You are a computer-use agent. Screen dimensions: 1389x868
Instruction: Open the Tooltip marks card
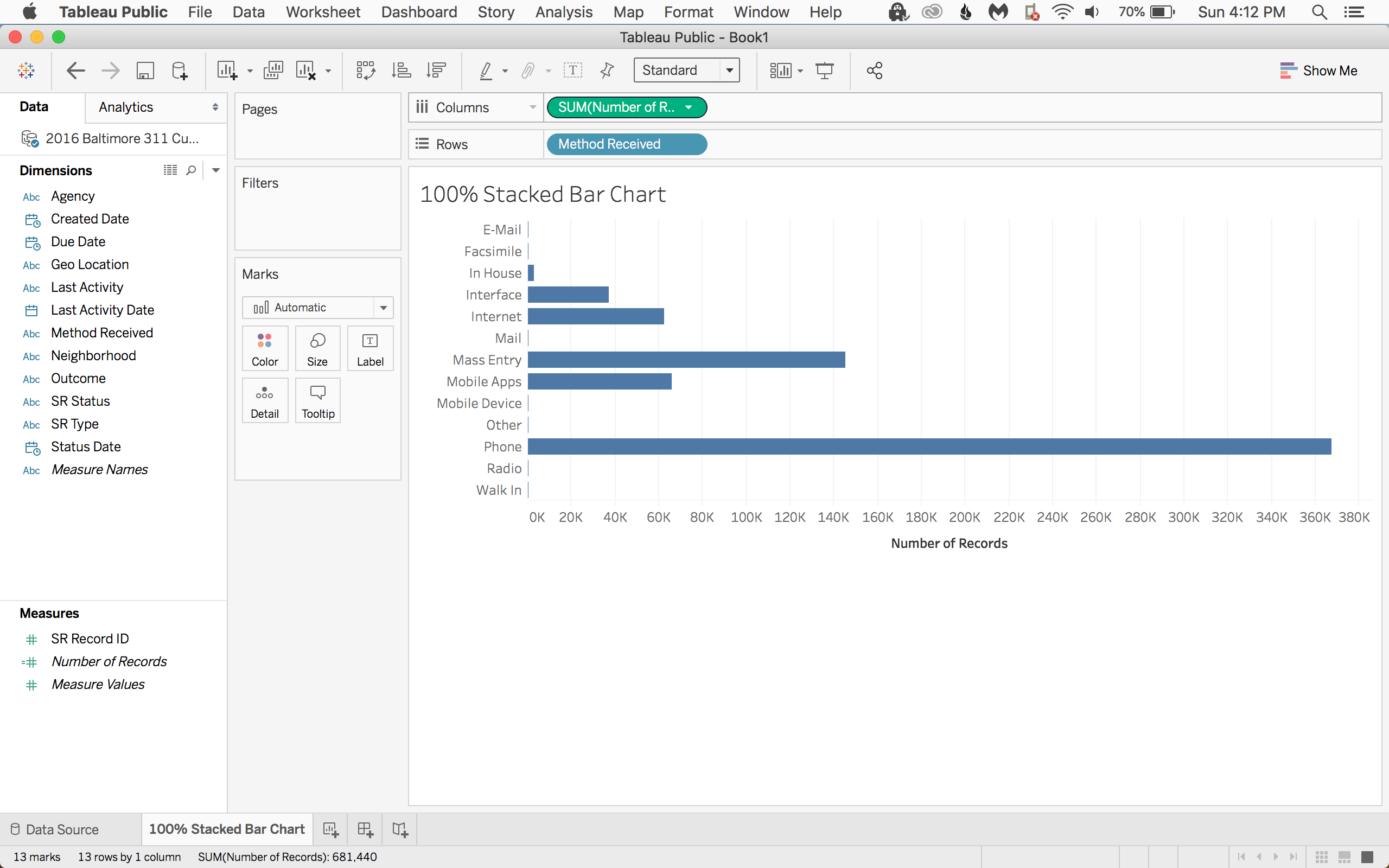click(x=317, y=401)
